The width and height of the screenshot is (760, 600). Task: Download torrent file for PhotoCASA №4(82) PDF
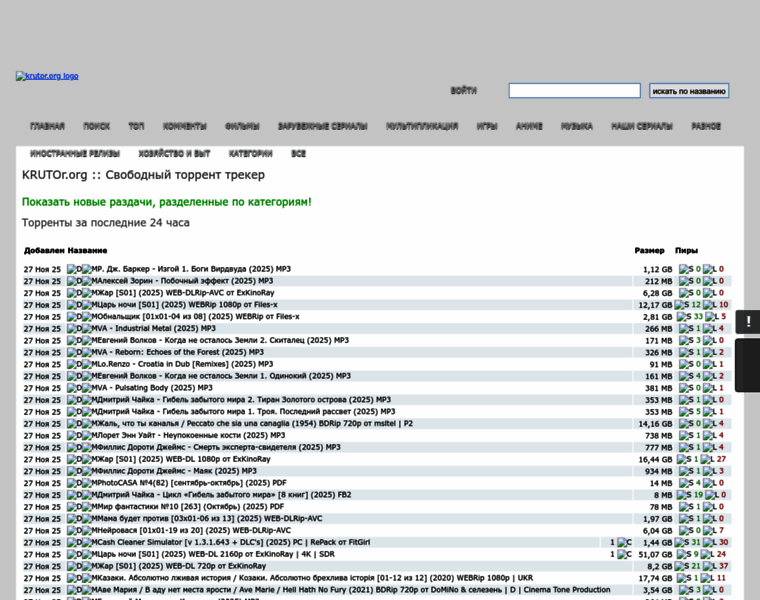(74, 483)
